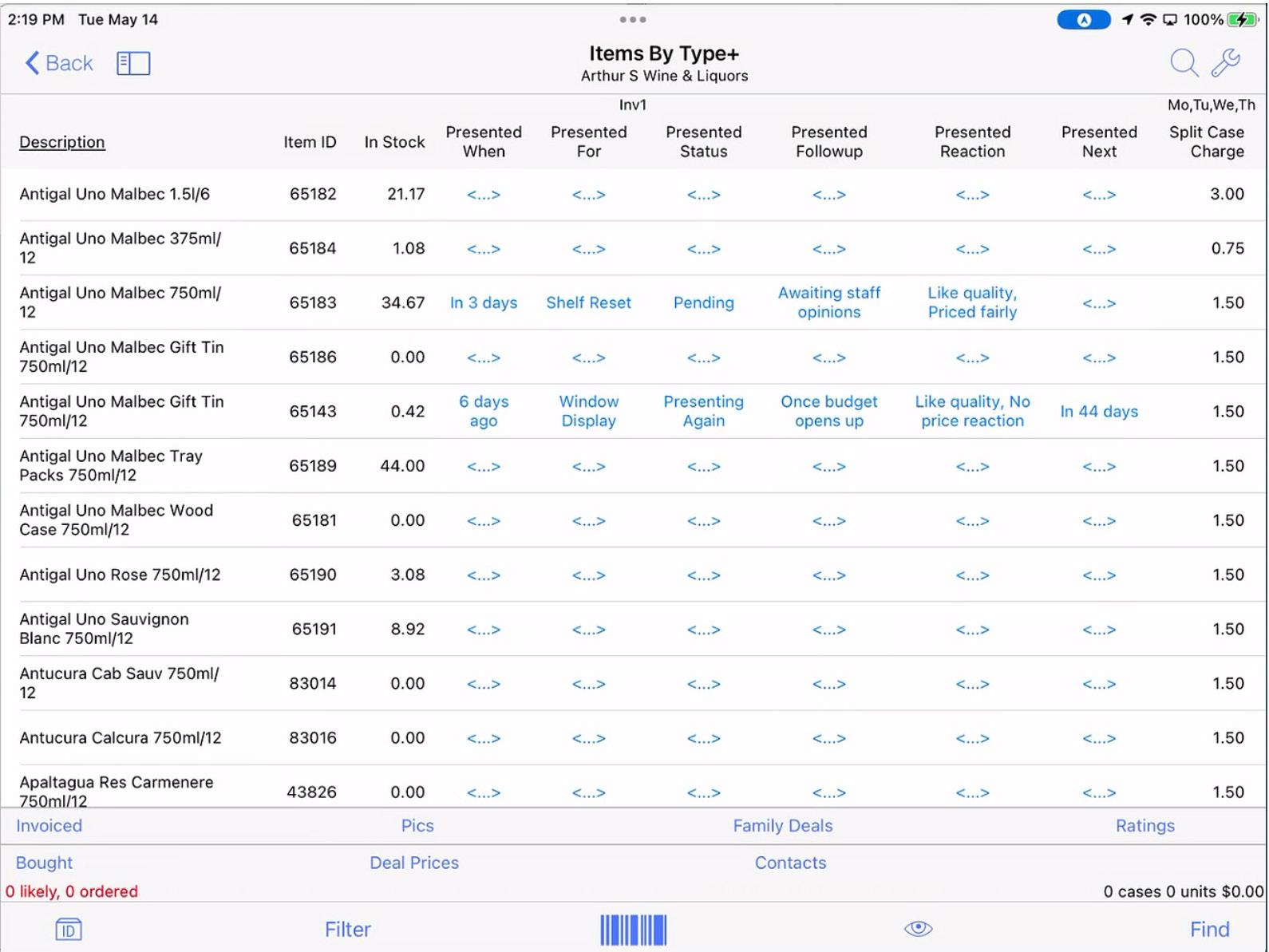
Task: Tap the Split Case Charge header
Action: pyautogui.click(x=1207, y=142)
